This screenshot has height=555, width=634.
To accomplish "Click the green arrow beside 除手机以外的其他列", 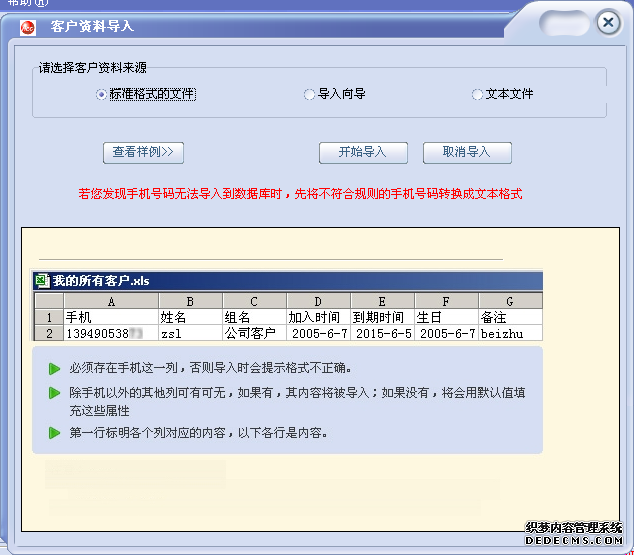I will click(x=53, y=394).
